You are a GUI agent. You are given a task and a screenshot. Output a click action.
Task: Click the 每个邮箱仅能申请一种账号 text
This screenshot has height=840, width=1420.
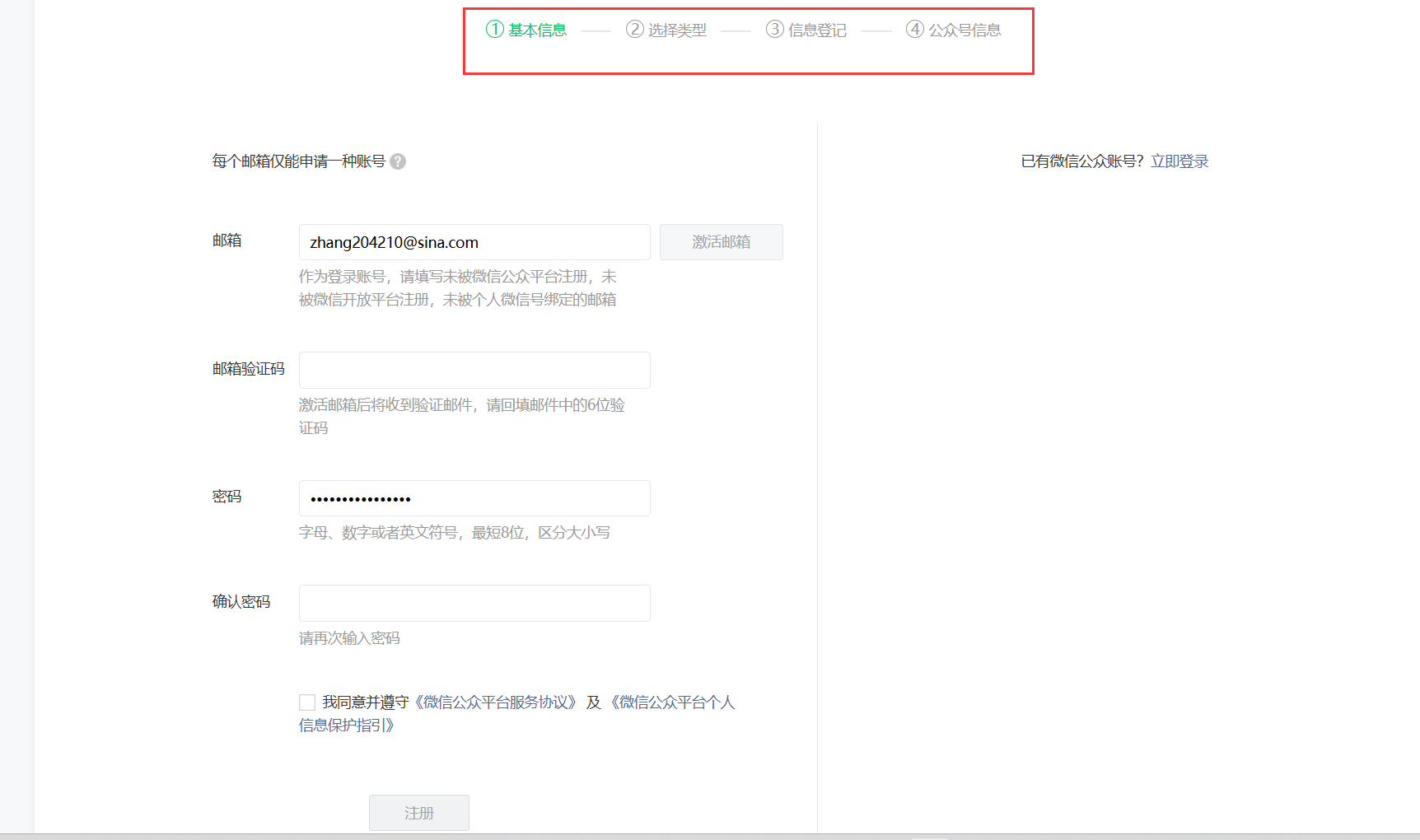tap(299, 161)
